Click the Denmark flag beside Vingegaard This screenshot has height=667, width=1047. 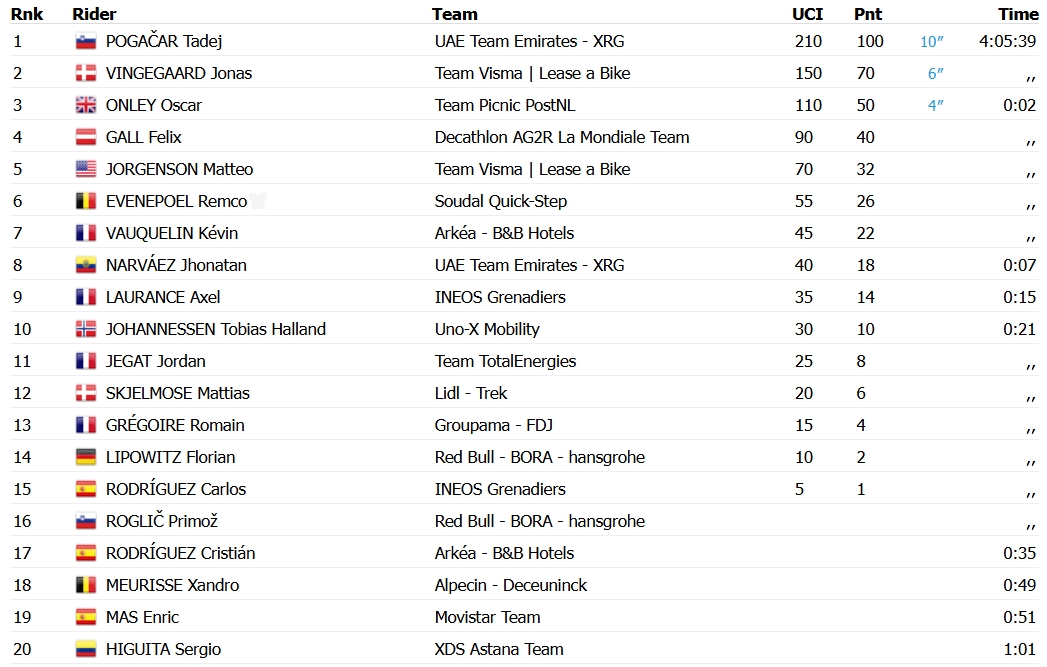click(x=85, y=73)
